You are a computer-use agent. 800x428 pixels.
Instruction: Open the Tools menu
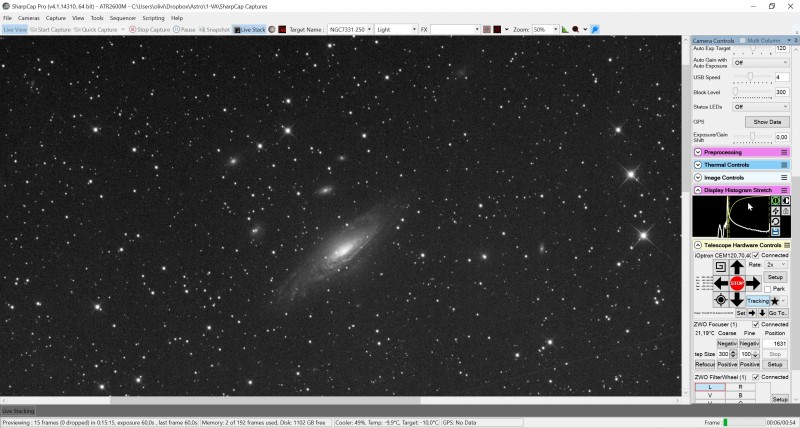coord(97,18)
